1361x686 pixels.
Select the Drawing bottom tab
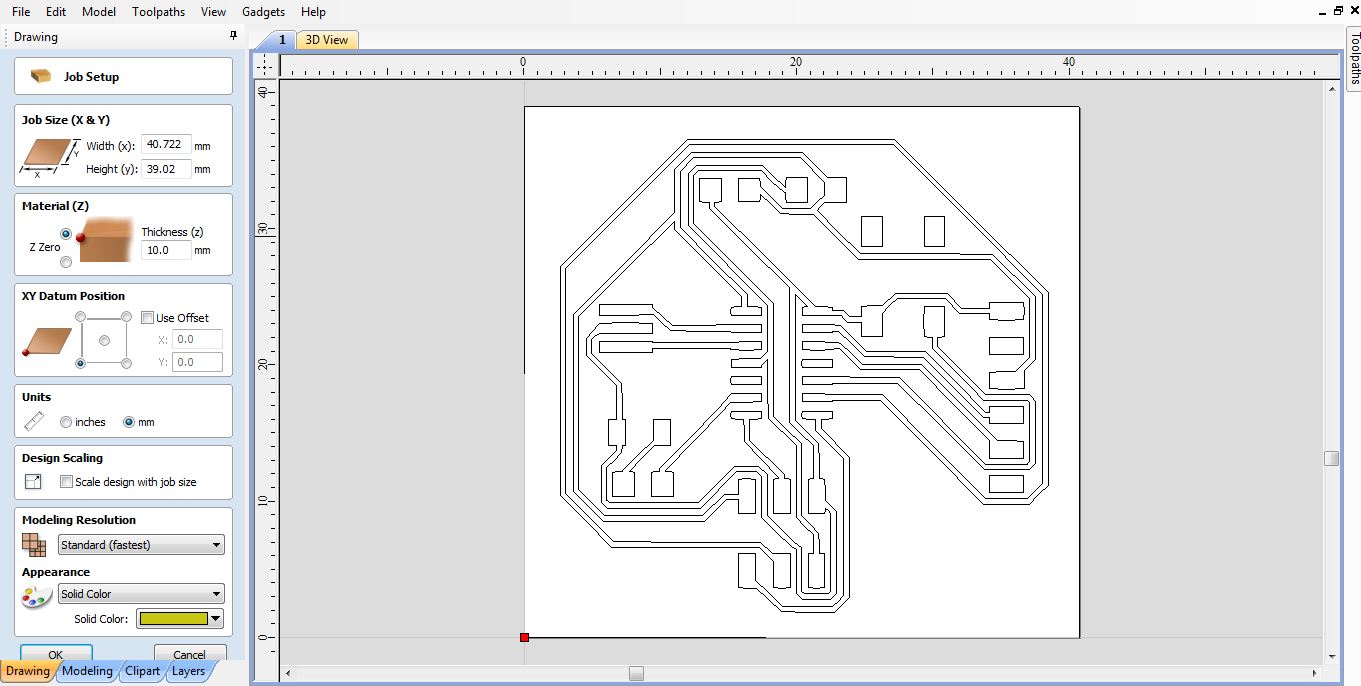[x=27, y=671]
